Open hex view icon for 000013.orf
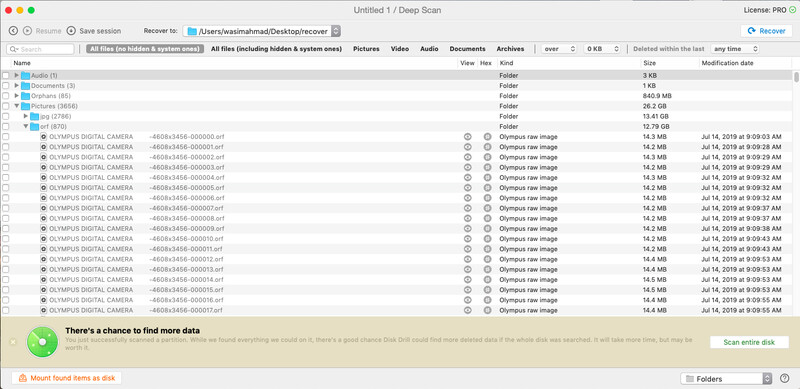 click(487, 270)
